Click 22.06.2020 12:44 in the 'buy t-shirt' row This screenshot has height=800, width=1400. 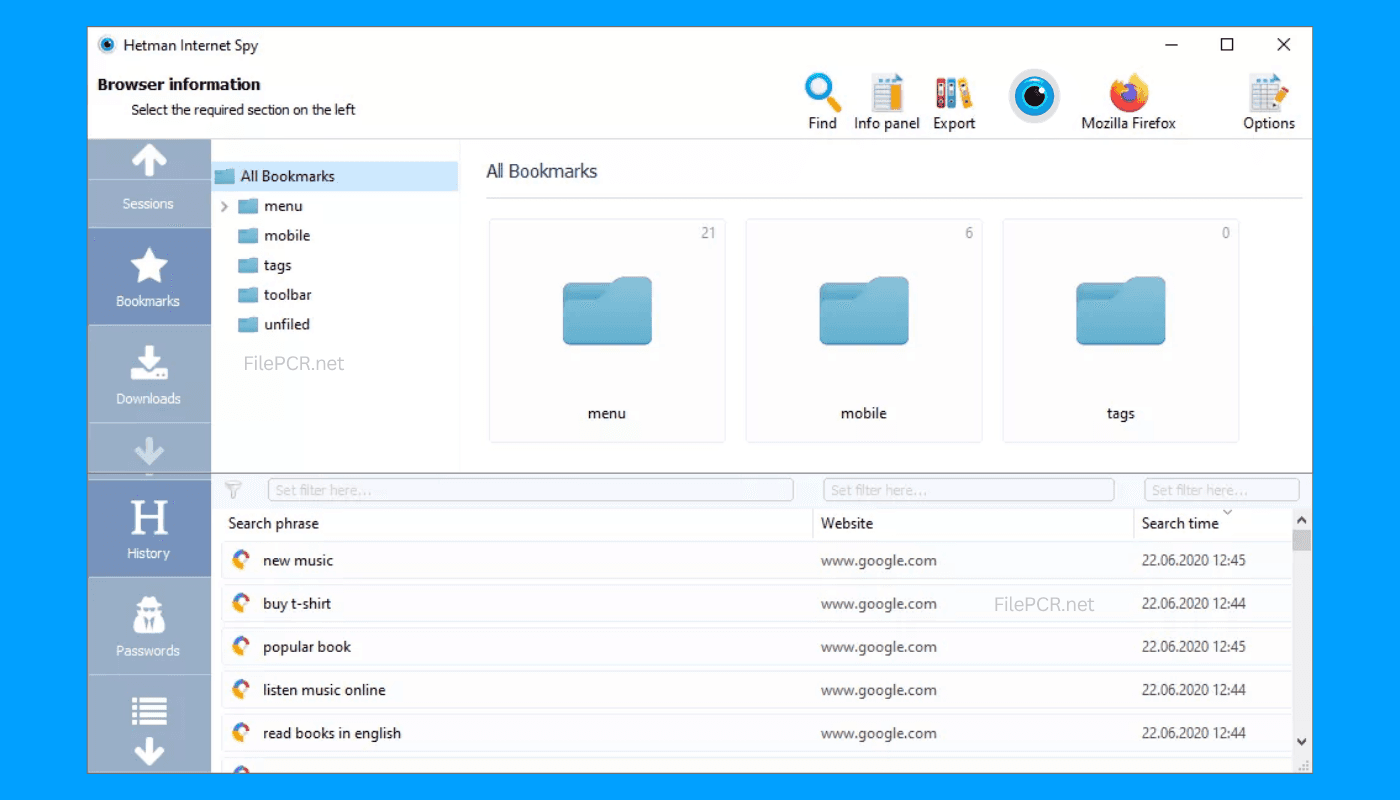(1194, 604)
